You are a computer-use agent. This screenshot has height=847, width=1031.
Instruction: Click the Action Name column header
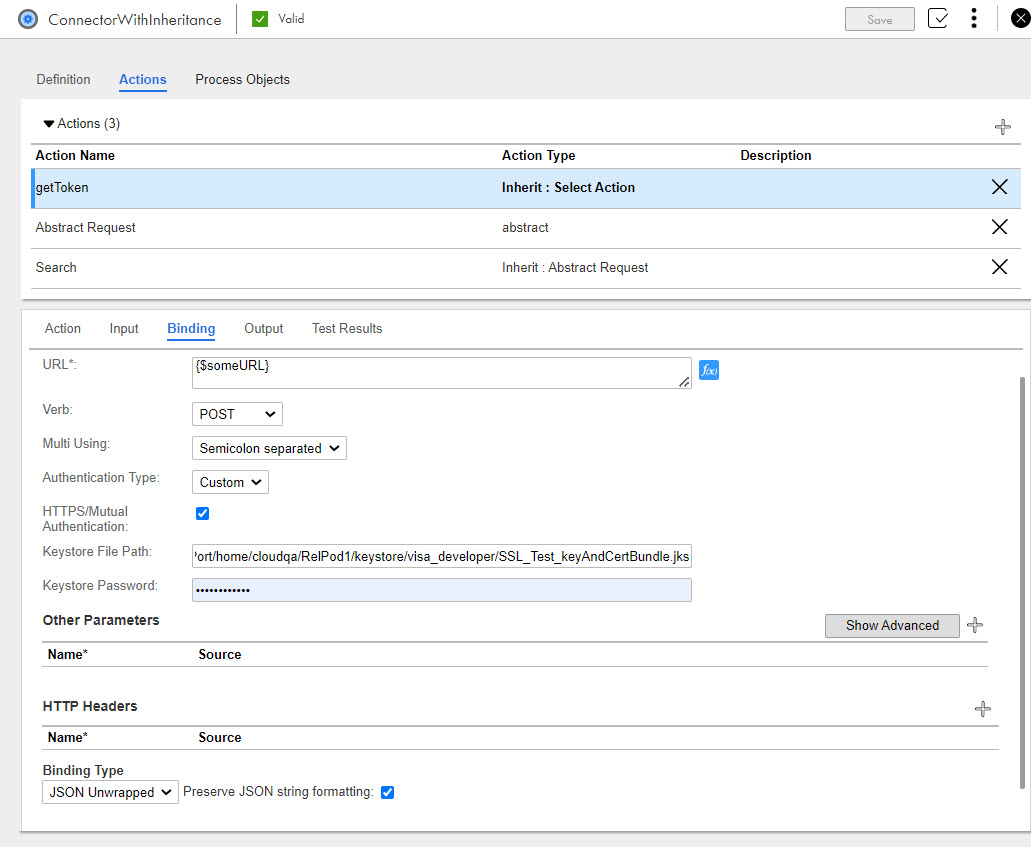coord(75,156)
